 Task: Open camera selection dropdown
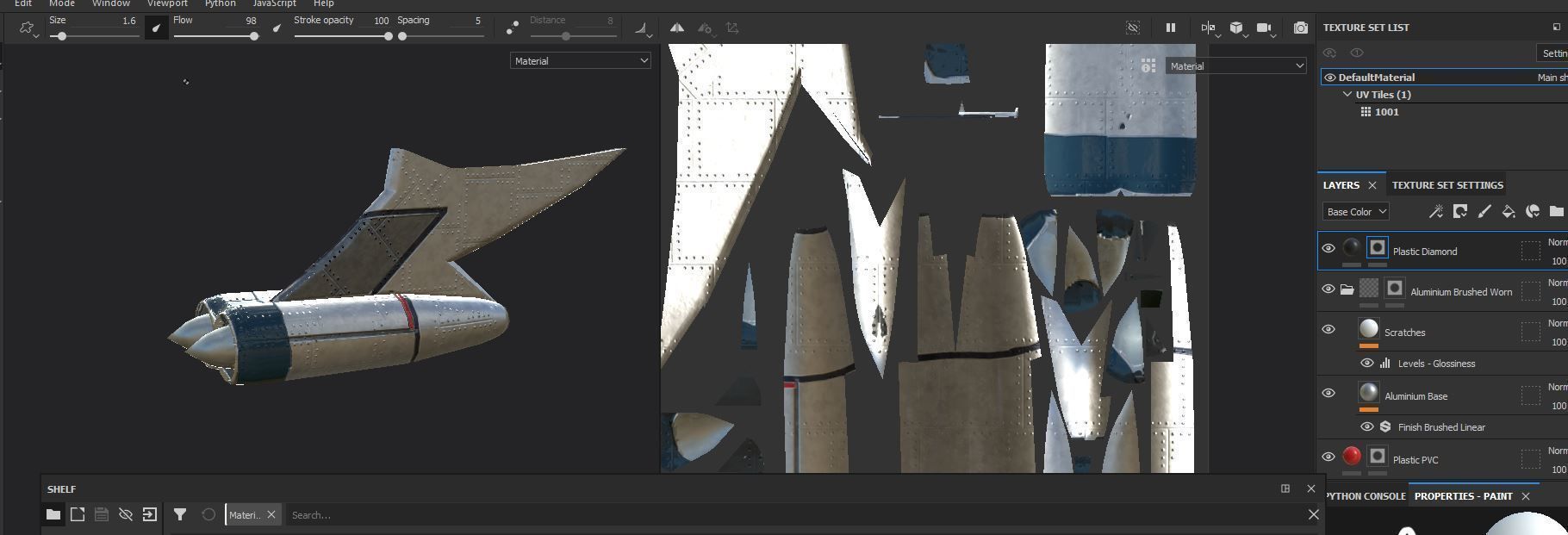pyautogui.click(x=1266, y=28)
